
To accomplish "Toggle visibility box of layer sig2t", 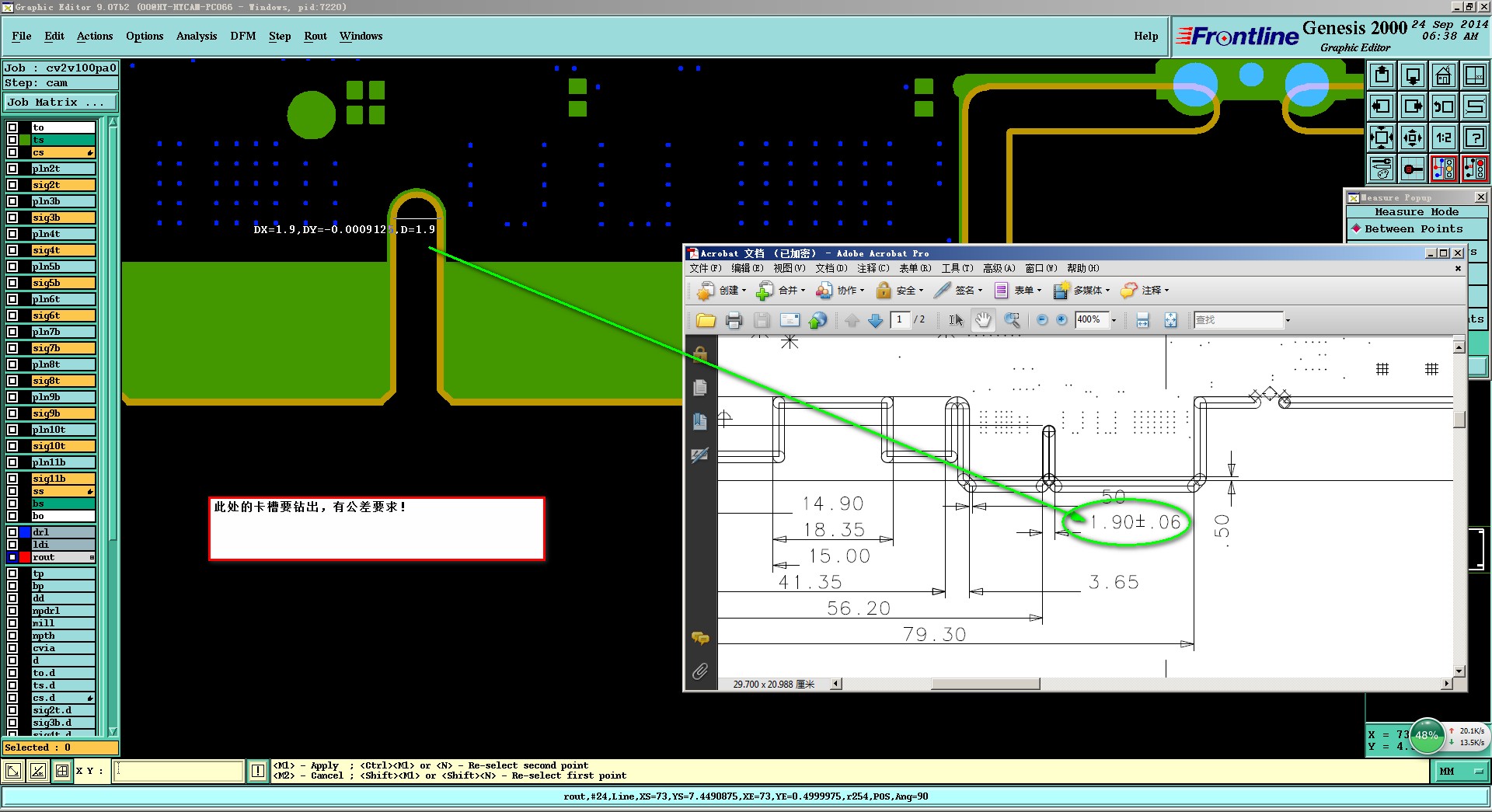I will click(12, 185).
